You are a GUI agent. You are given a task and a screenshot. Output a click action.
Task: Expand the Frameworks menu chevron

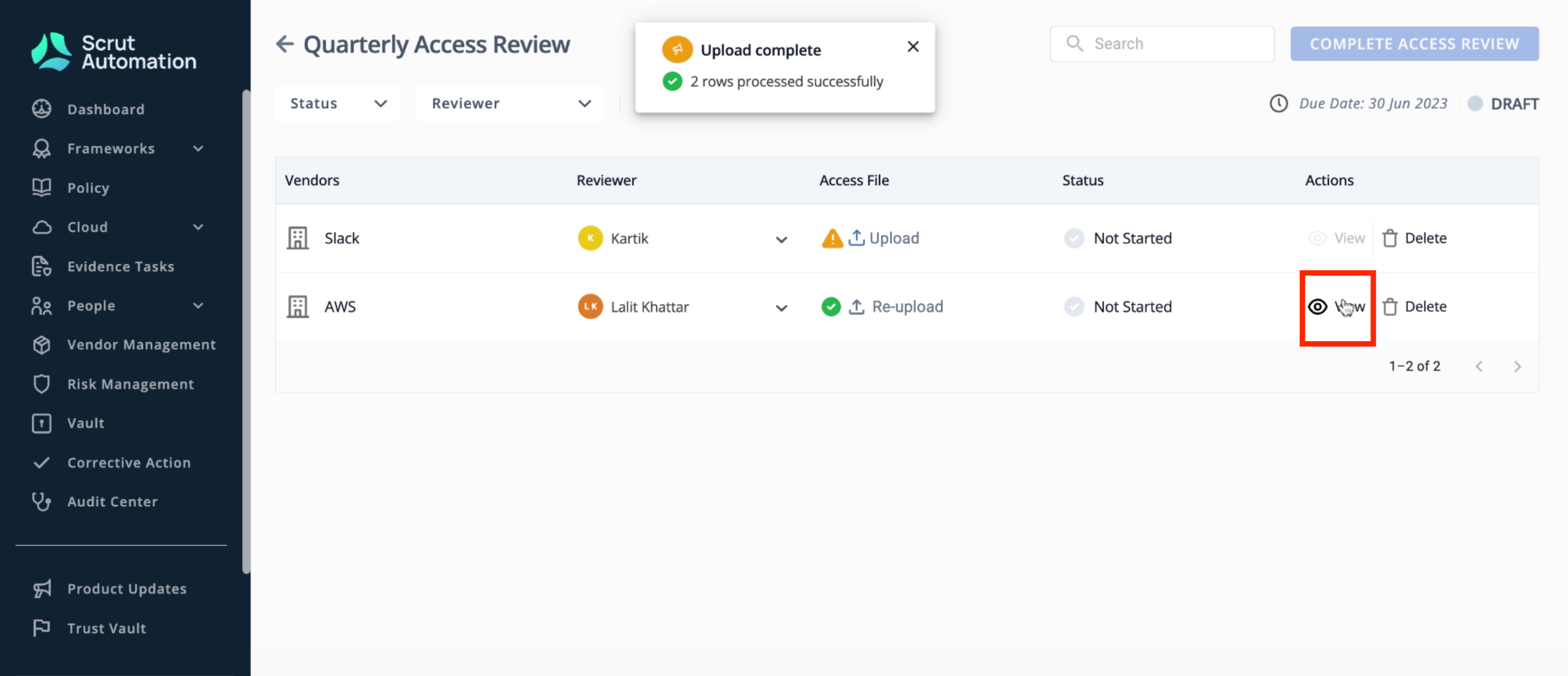click(x=198, y=148)
